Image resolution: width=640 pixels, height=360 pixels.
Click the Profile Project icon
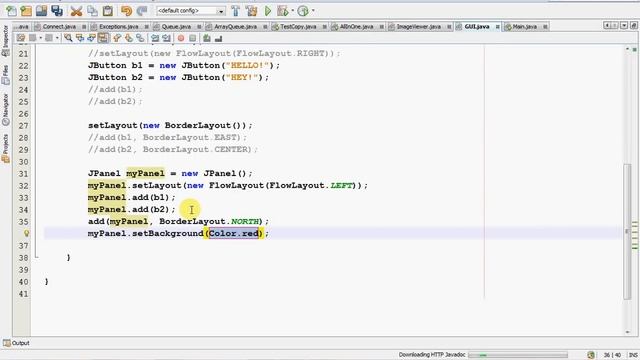point(303,11)
